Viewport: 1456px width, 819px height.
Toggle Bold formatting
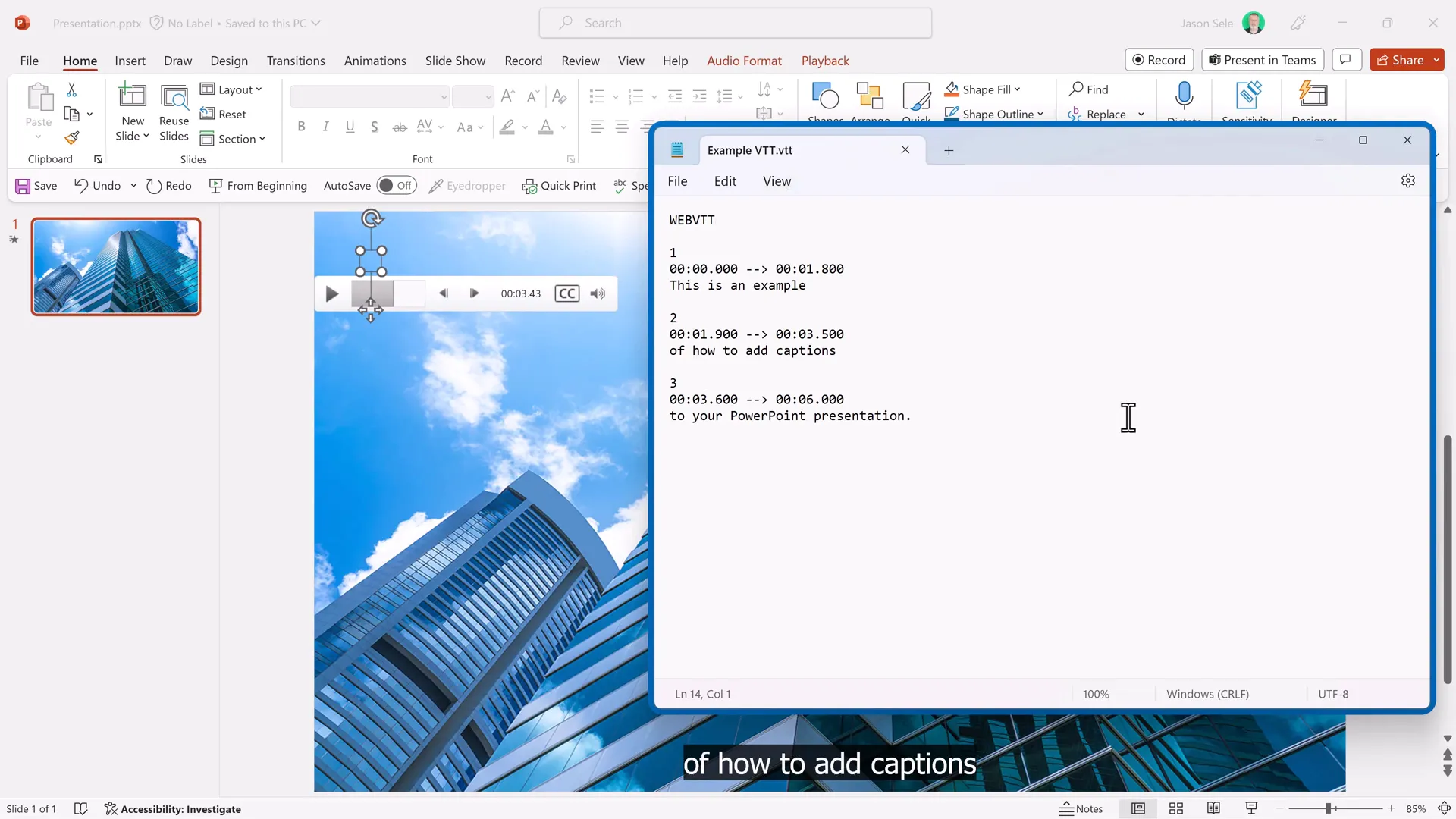pyautogui.click(x=301, y=127)
